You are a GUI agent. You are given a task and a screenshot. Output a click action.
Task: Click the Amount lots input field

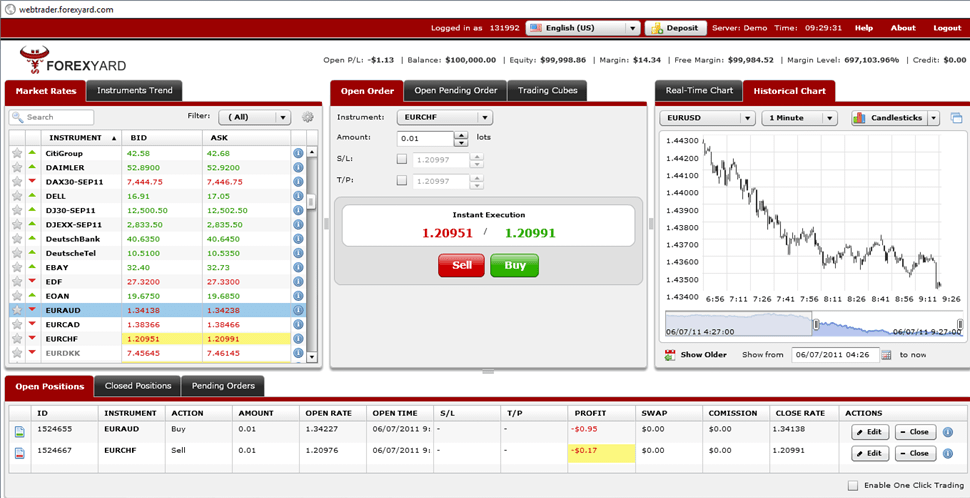point(425,139)
